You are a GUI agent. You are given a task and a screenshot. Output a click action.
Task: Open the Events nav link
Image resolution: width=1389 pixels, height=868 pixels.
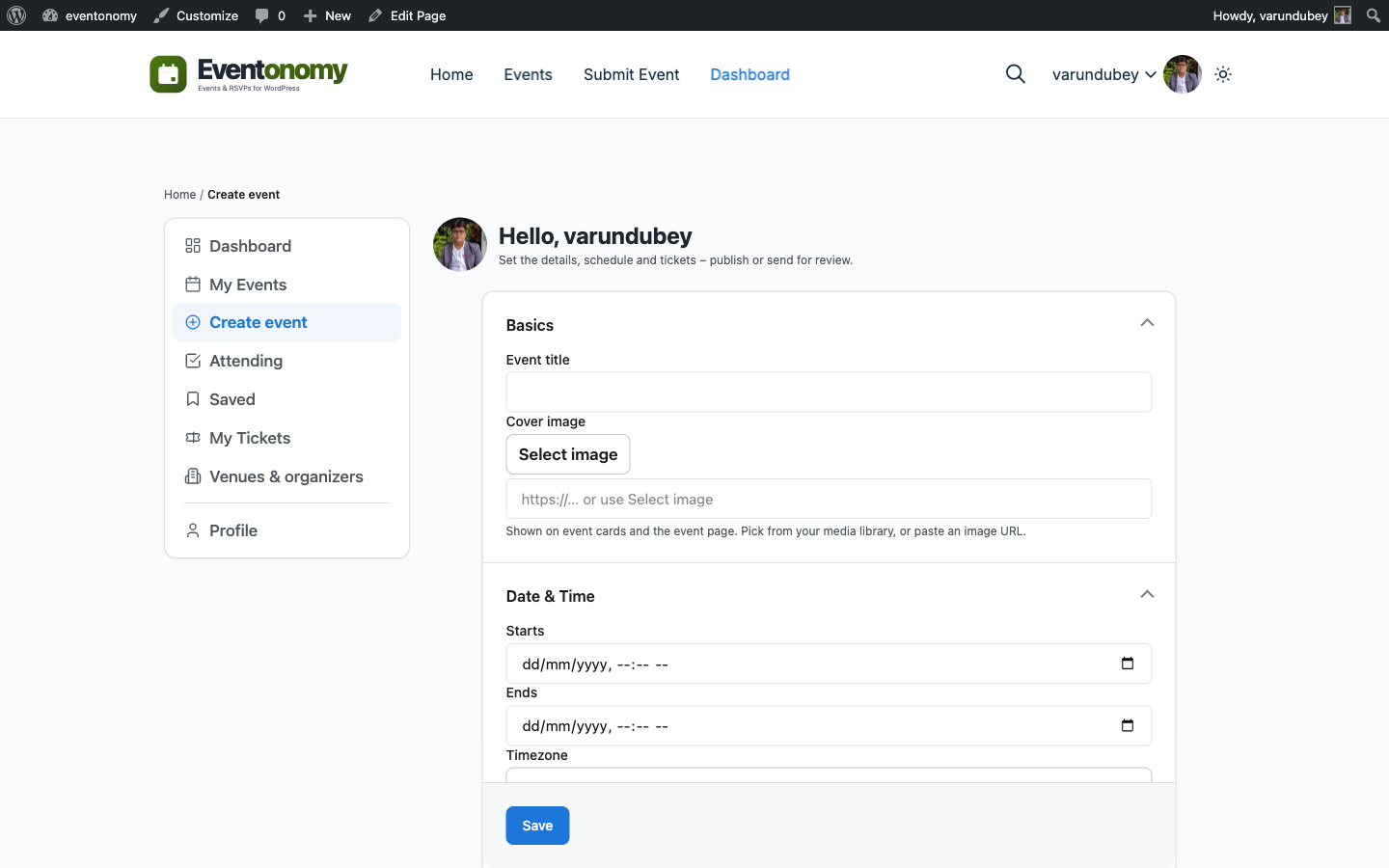tap(528, 74)
